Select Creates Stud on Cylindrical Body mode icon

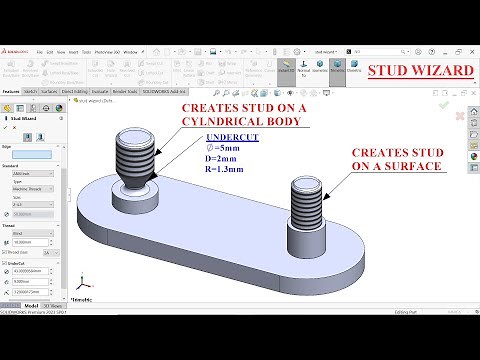28,137
